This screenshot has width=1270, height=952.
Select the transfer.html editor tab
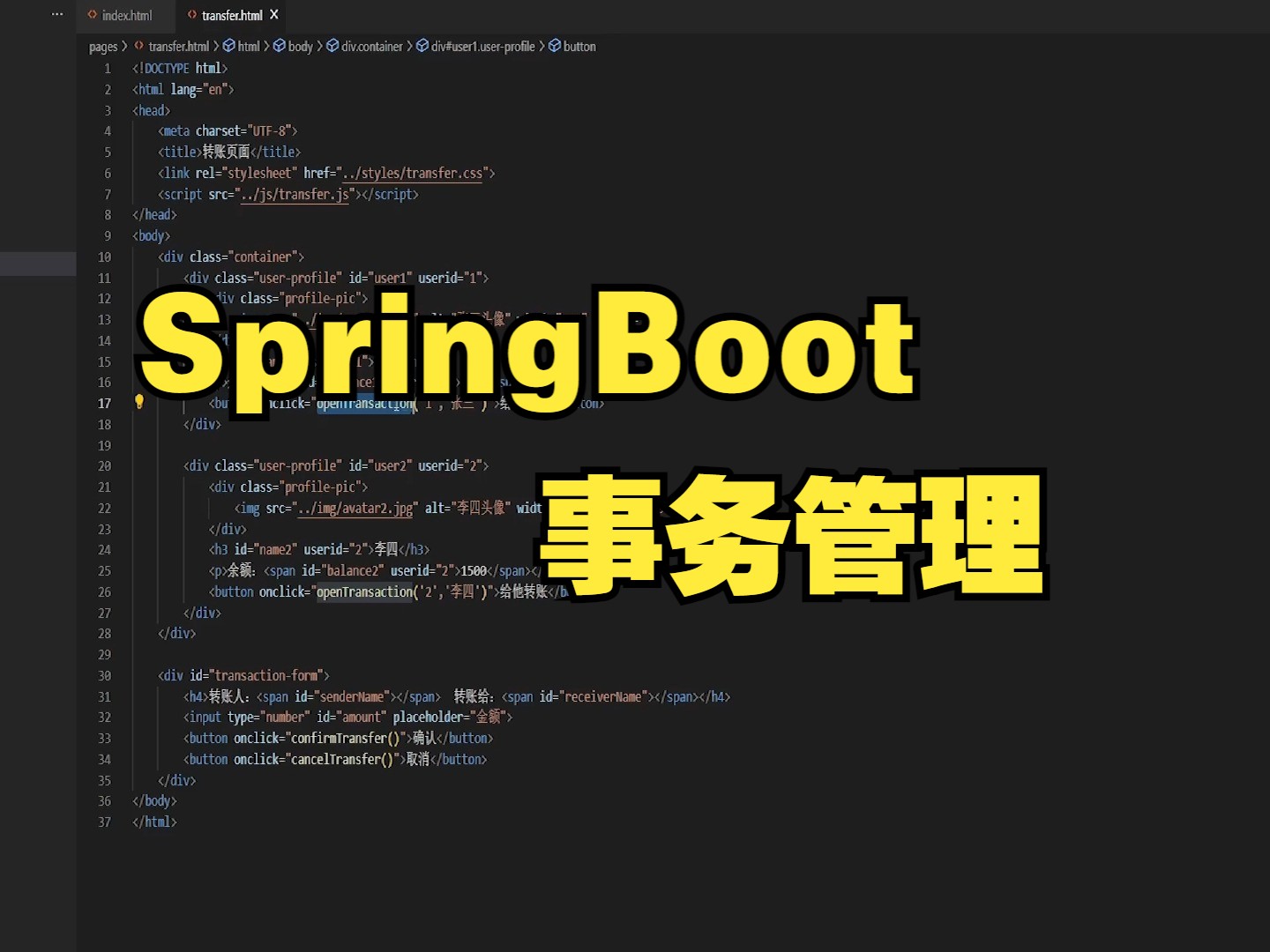pos(232,15)
